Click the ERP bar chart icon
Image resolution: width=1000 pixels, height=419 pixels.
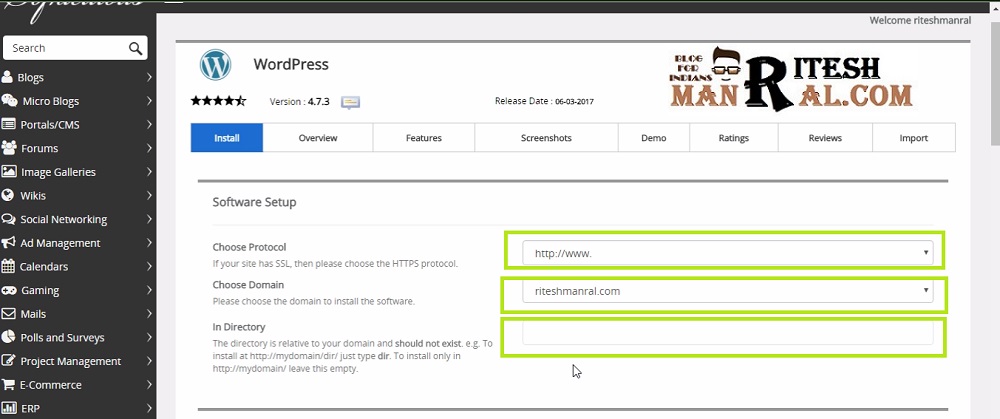[9, 408]
